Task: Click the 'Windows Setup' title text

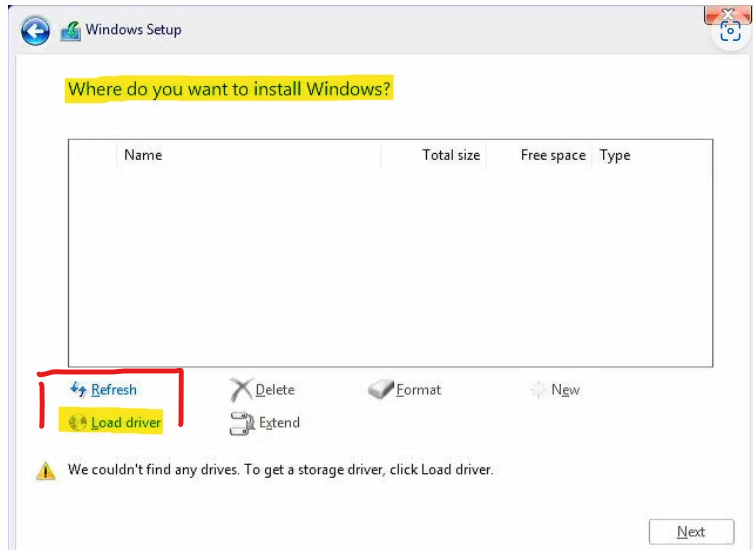Action: coord(134,30)
